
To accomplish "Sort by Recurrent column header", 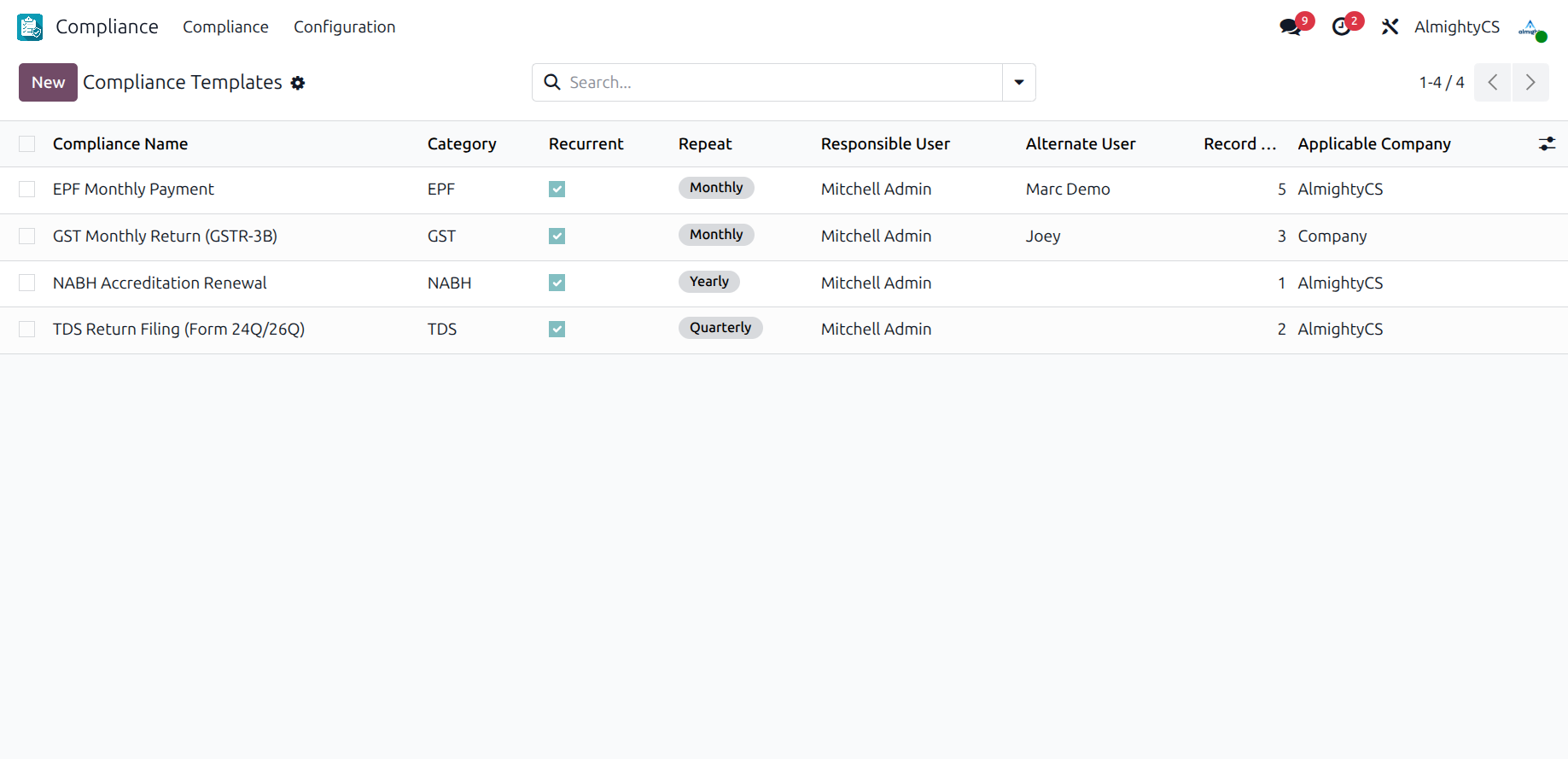I will 586,144.
